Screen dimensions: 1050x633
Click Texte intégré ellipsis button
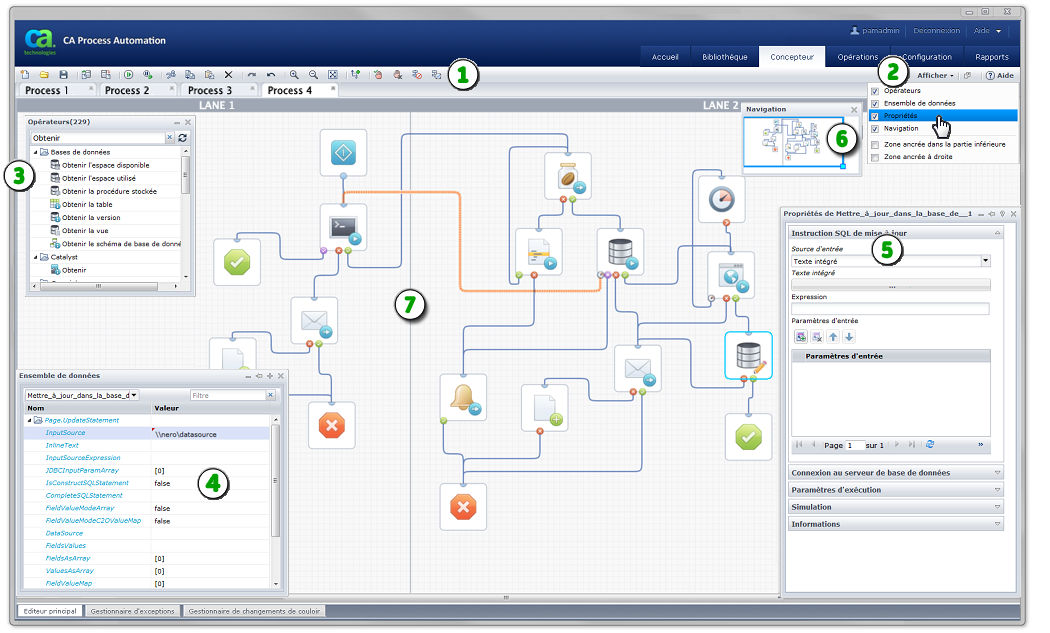pyautogui.click(x=891, y=286)
